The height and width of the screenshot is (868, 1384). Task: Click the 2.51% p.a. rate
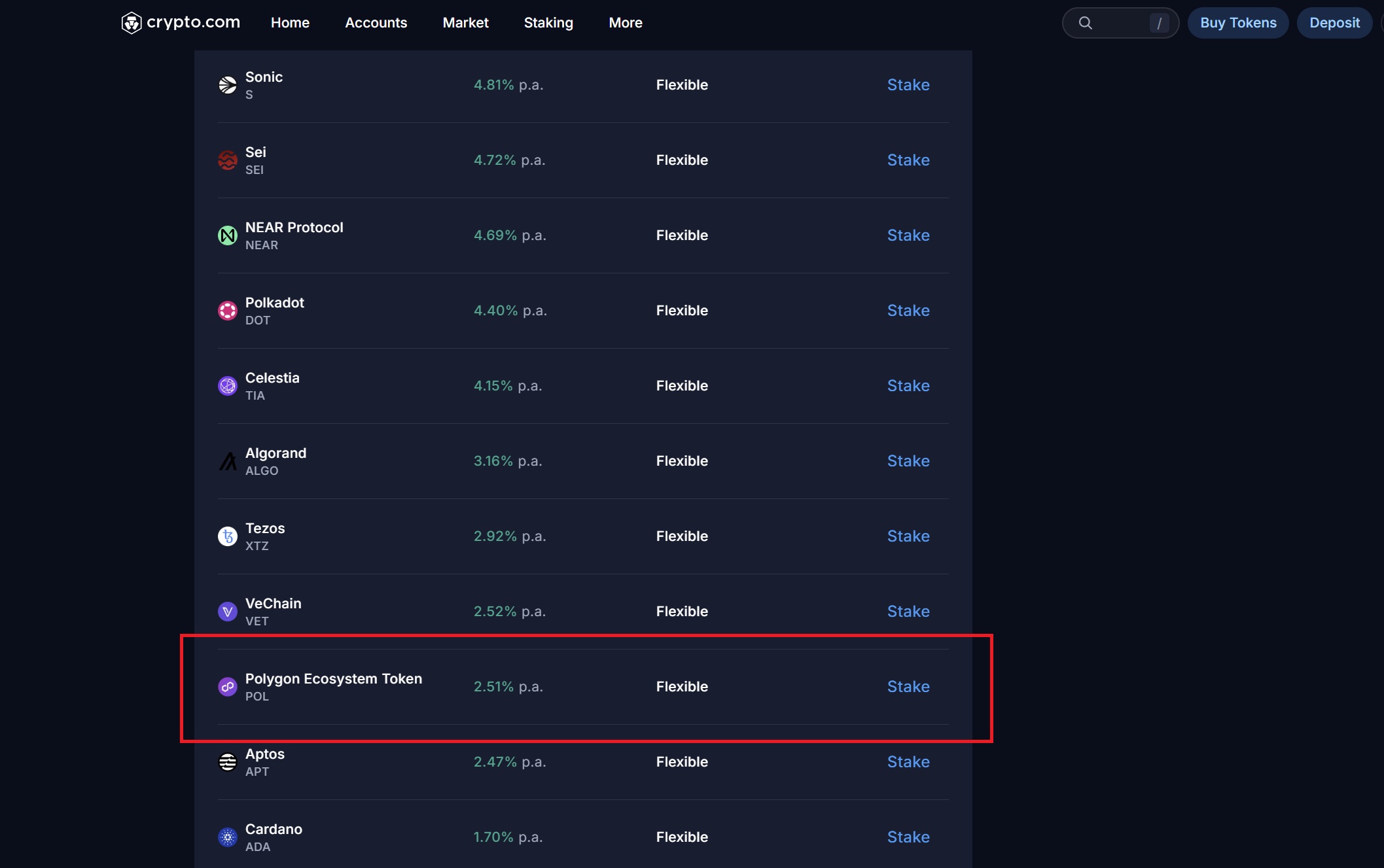coord(508,687)
